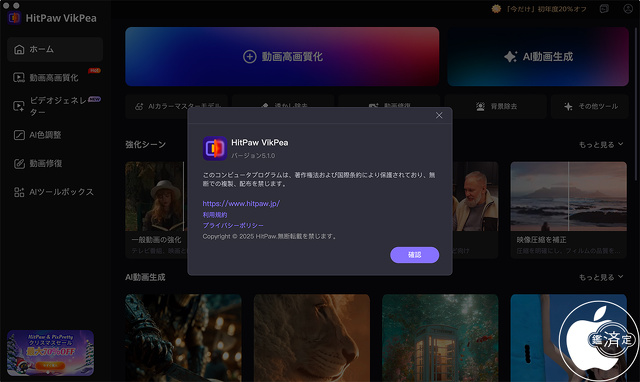Select the 背景除去 tool chip
Viewport: 640px width, 382px height.
click(x=496, y=107)
